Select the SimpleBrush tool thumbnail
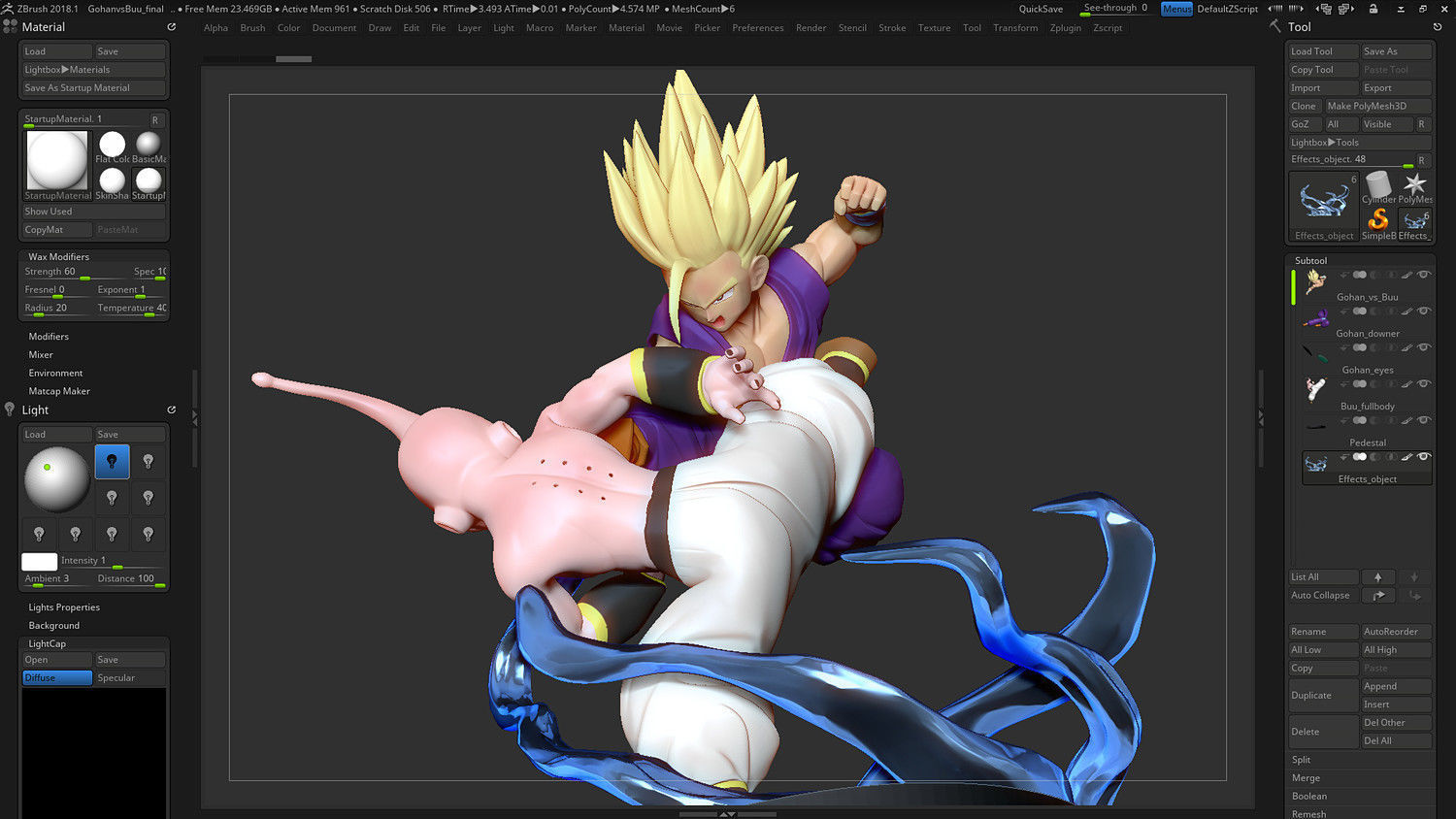The image size is (1456, 819). pyautogui.click(x=1378, y=223)
